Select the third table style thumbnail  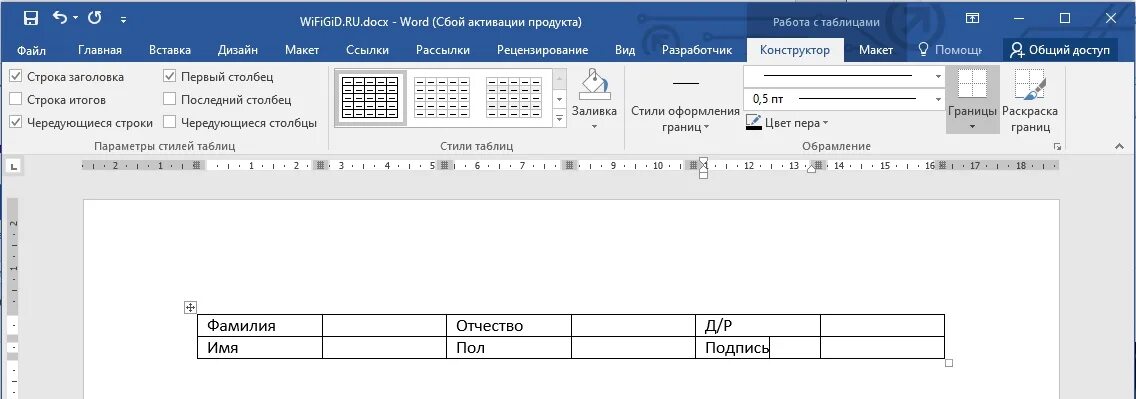(514, 98)
